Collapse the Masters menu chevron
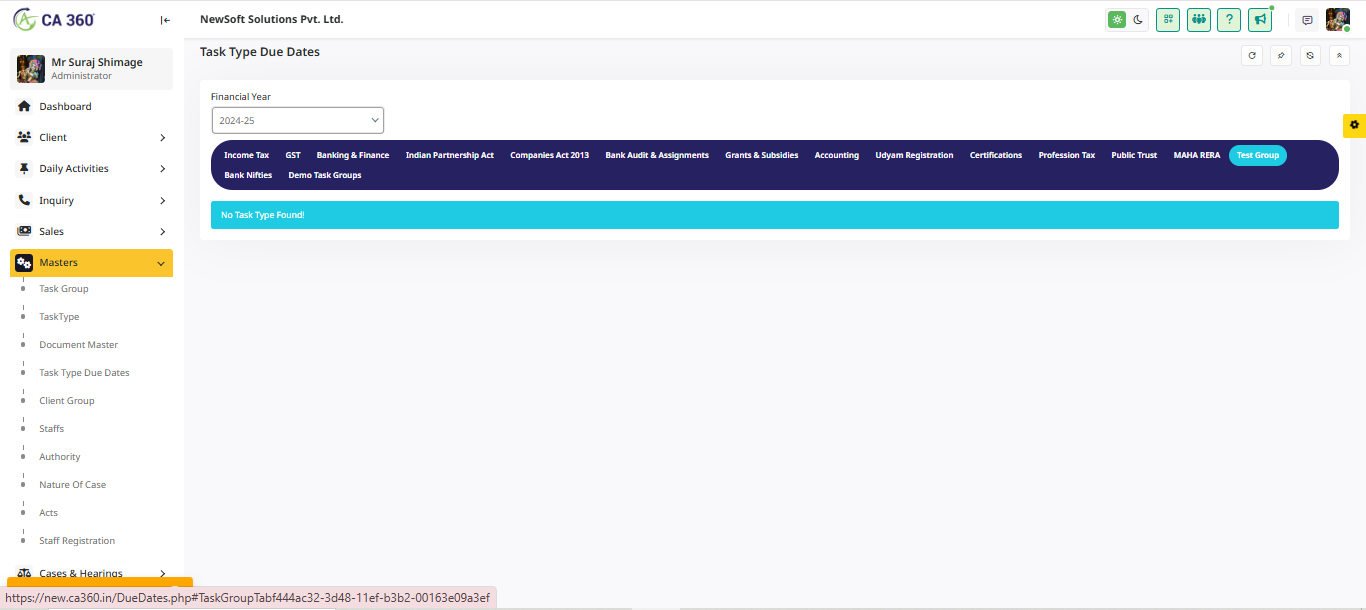 (x=161, y=263)
